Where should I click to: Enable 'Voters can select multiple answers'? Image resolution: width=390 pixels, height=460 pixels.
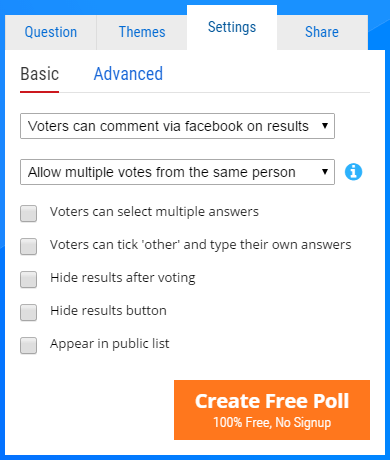tap(28, 213)
